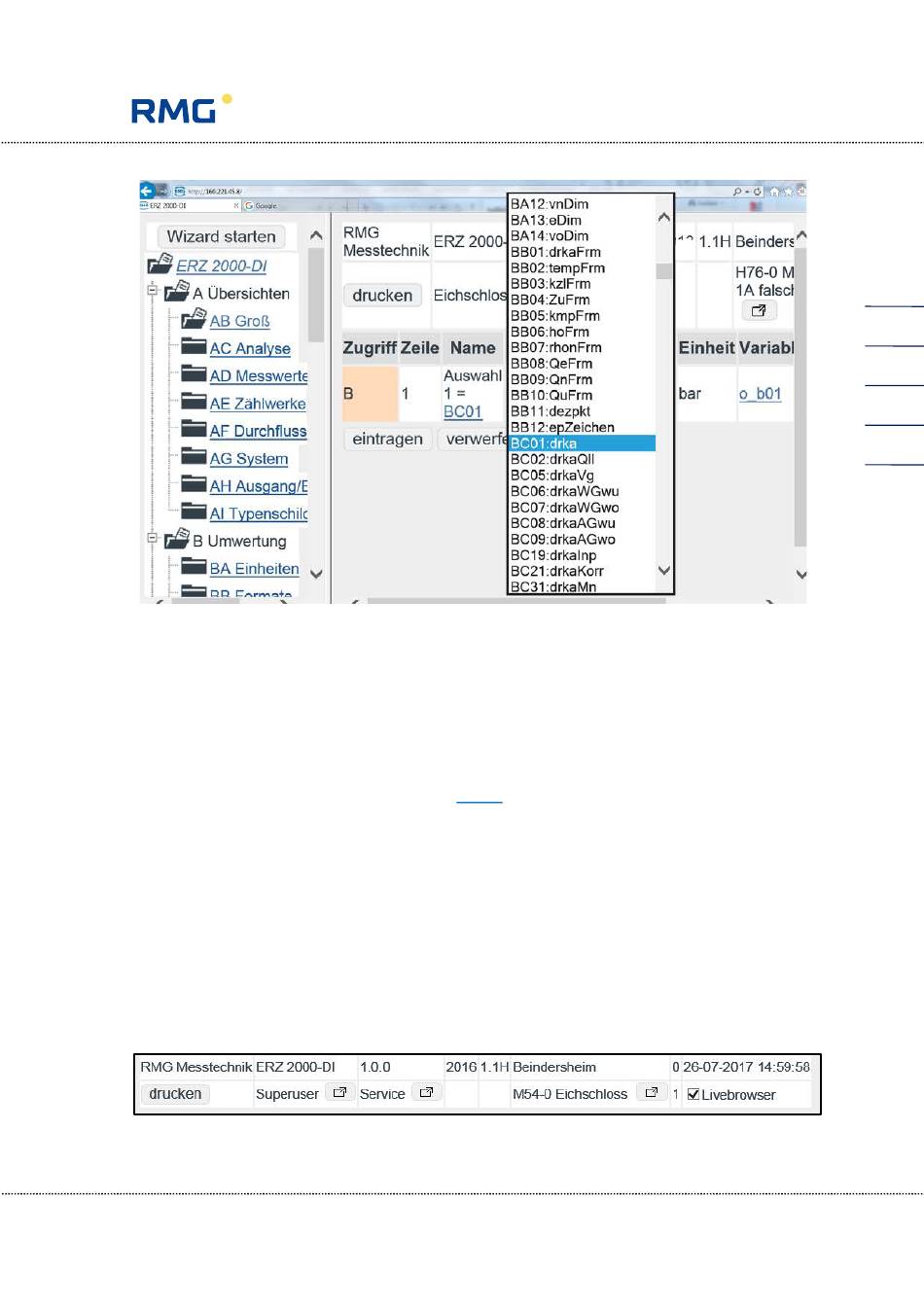Follow the BC01 link in the Name cell
This screenshot has height=1307, width=924.
click(463, 411)
